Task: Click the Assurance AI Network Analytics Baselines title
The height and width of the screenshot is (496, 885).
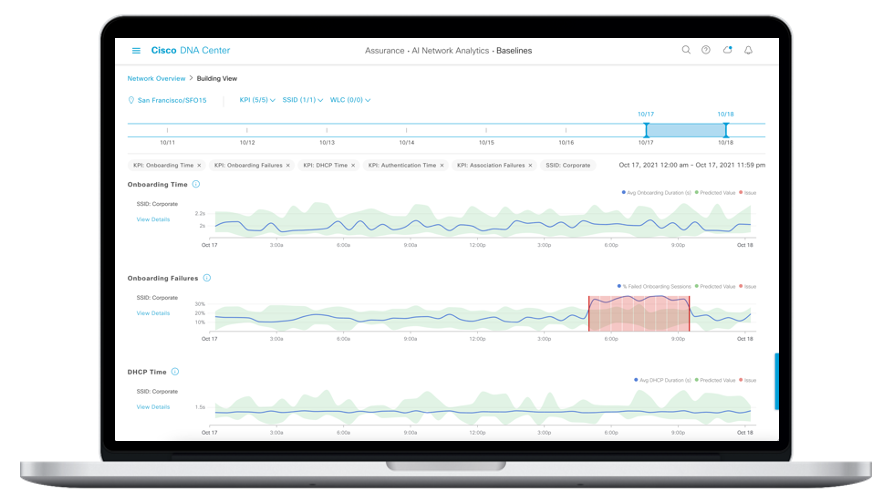Action: click(448, 50)
